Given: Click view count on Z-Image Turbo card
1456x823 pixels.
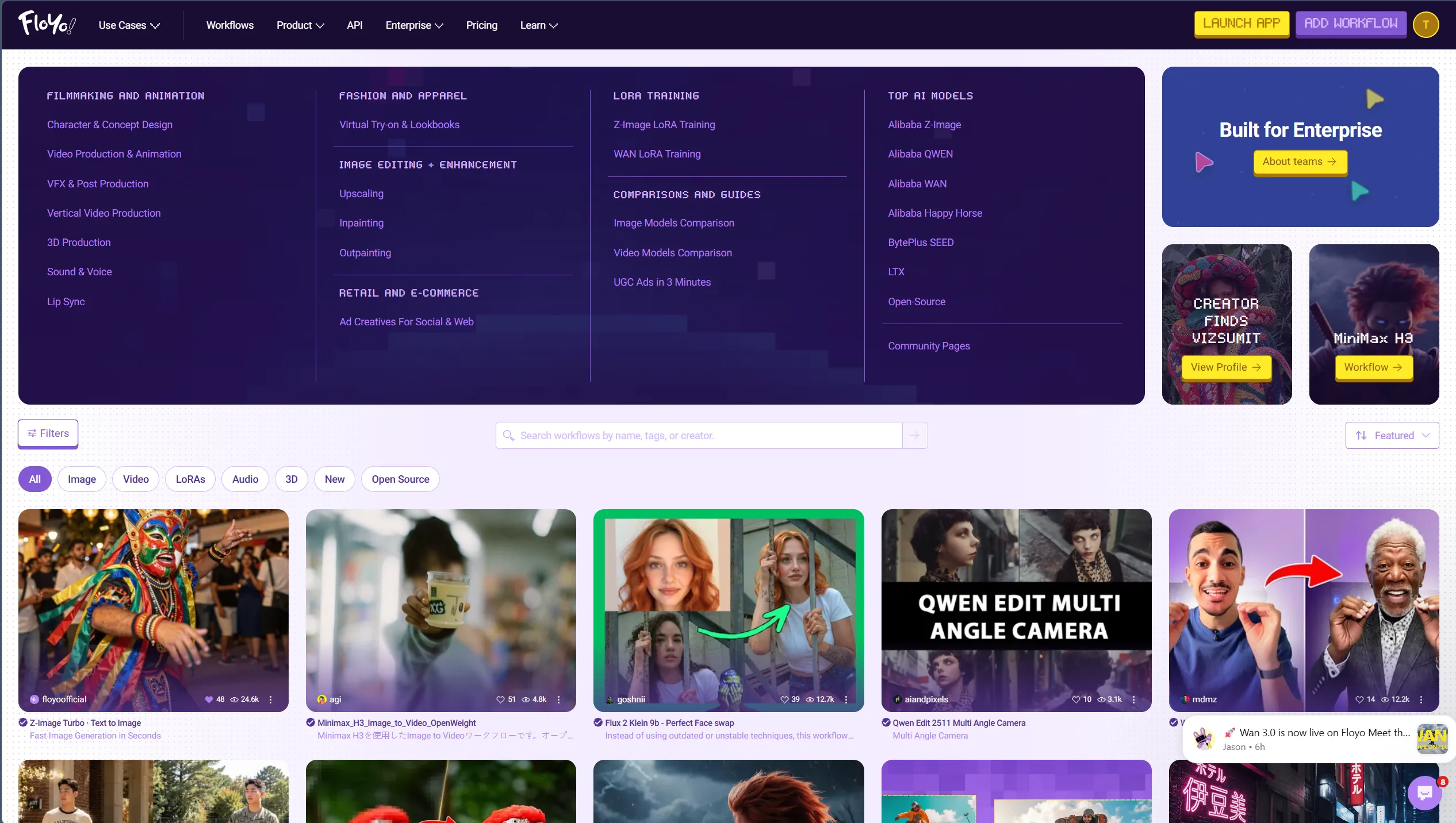Looking at the screenshot, I should tap(244, 699).
